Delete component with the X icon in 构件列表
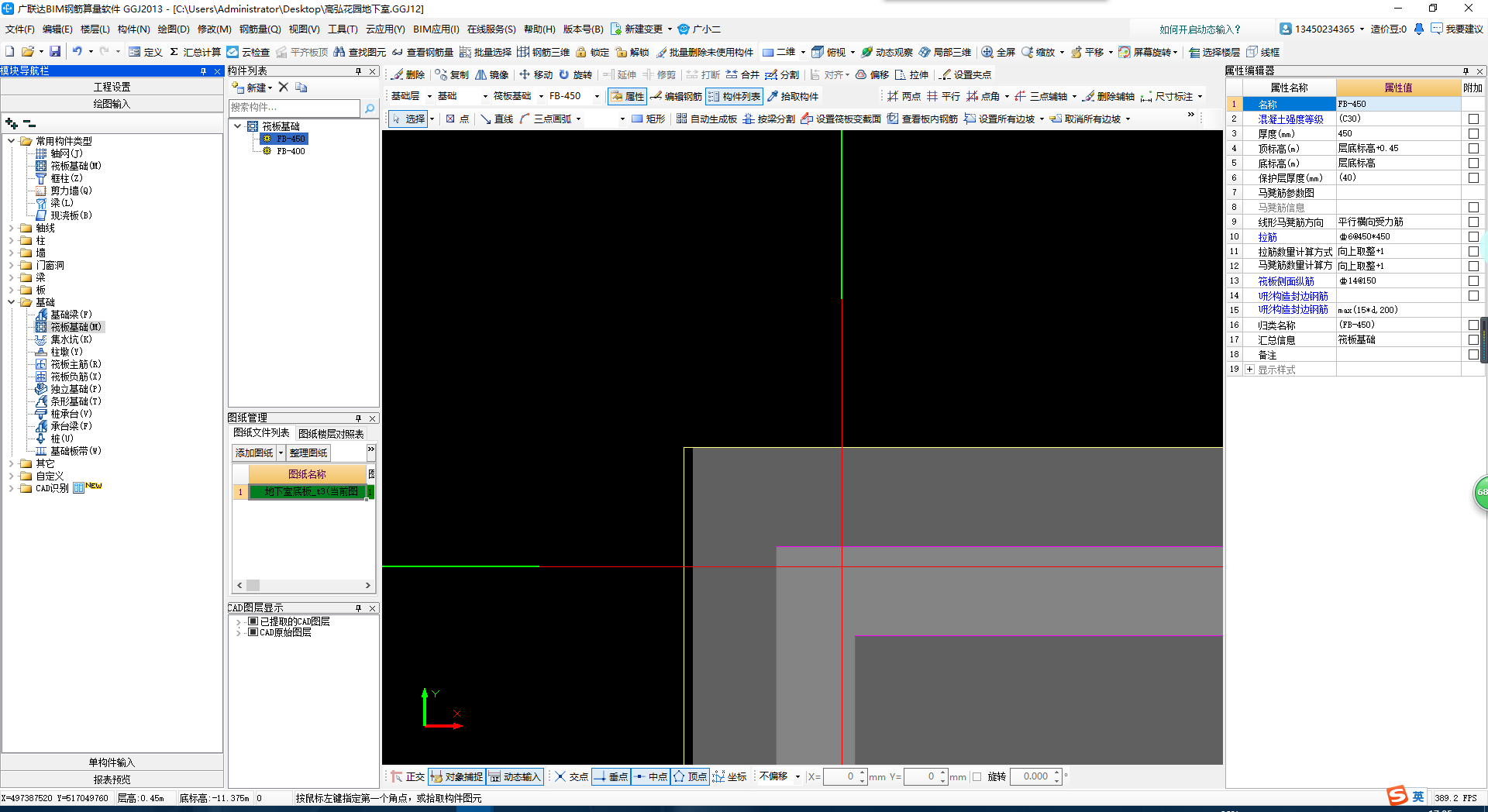The height and width of the screenshot is (812, 1488). click(284, 88)
